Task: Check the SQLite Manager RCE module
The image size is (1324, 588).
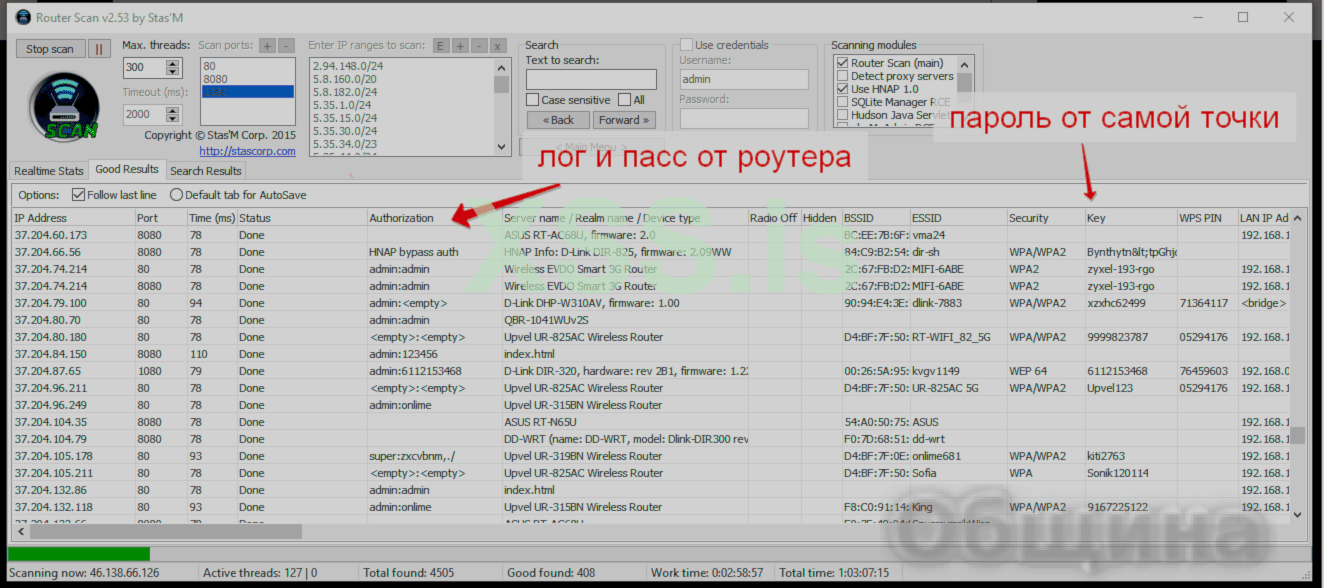Action: click(842, 102)
